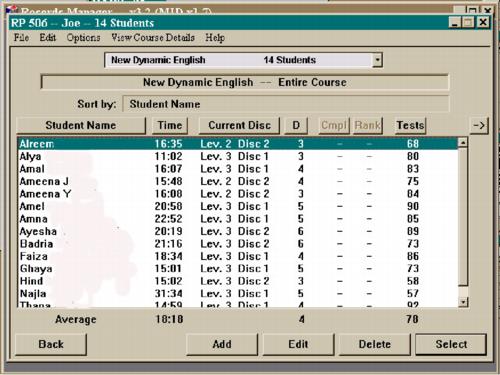This screenshot has height=375, width=500.
Task: Open the Options menu
Action: 83,37
